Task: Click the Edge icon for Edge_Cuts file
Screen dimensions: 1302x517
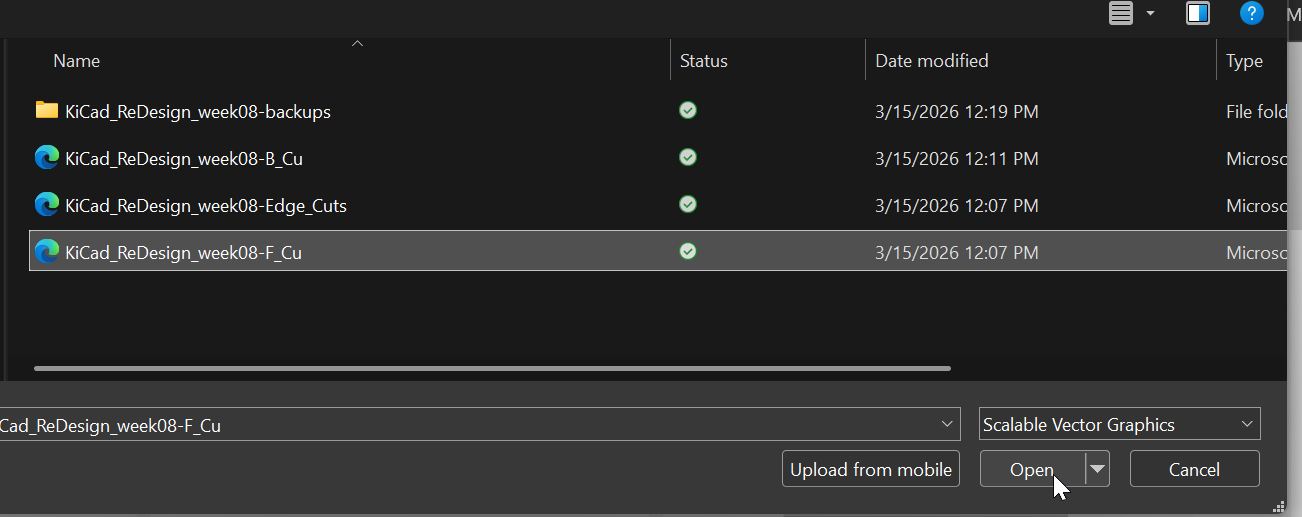Action: (x=46, y=205)
